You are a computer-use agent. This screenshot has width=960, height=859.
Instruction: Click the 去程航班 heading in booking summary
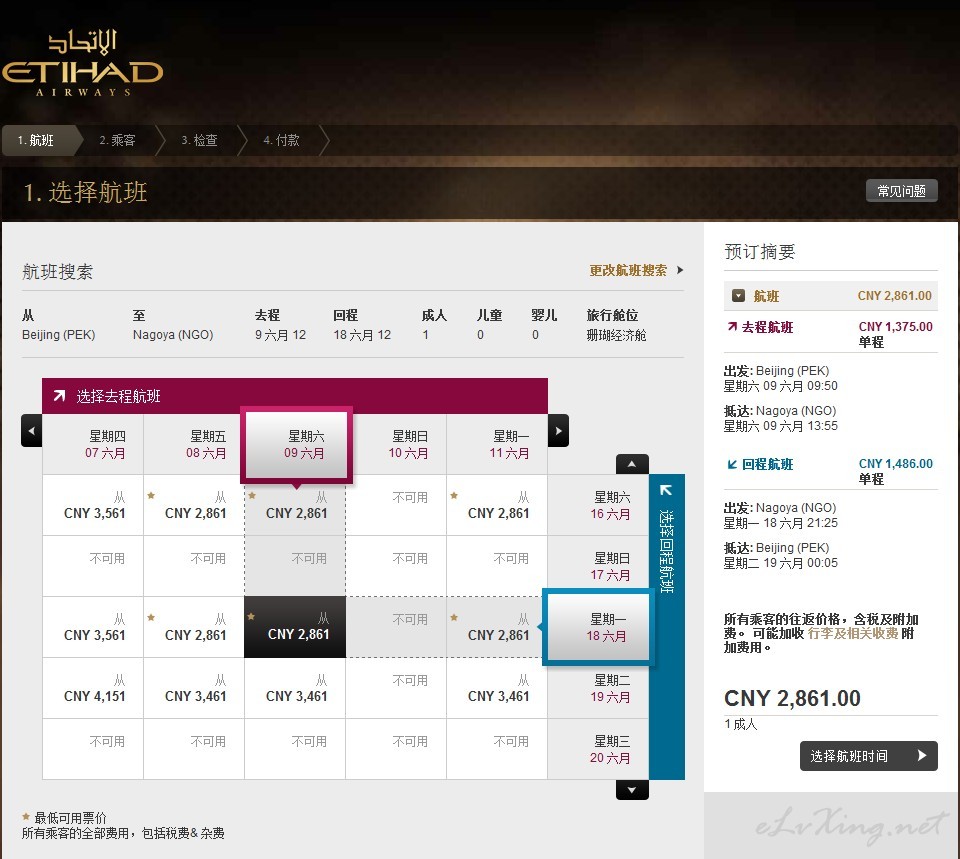[x=767, y=328]
